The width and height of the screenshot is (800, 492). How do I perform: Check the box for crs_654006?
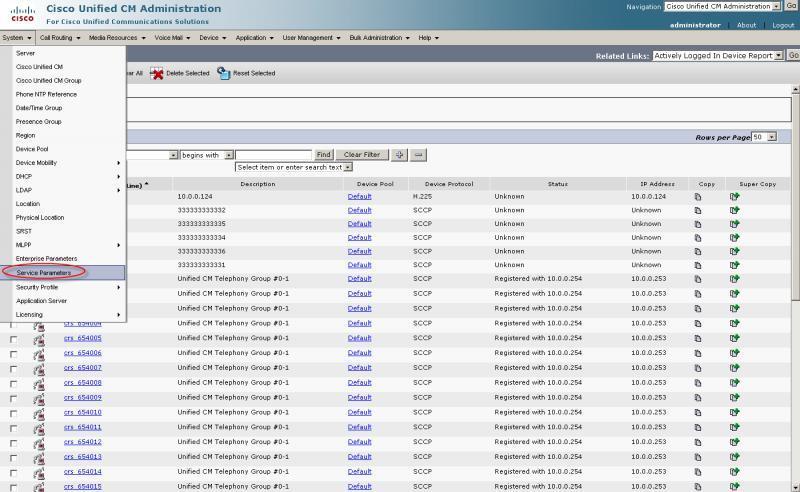tap(13, 354)
